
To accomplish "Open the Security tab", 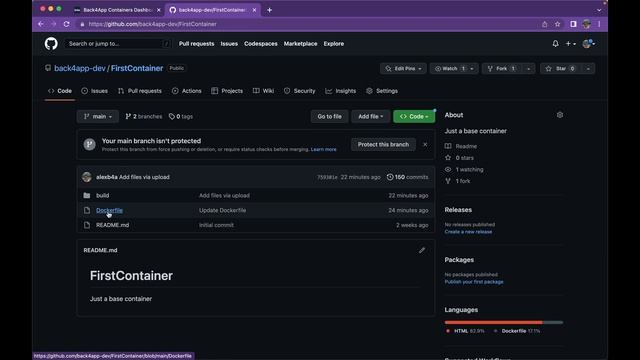I will 300,91.
